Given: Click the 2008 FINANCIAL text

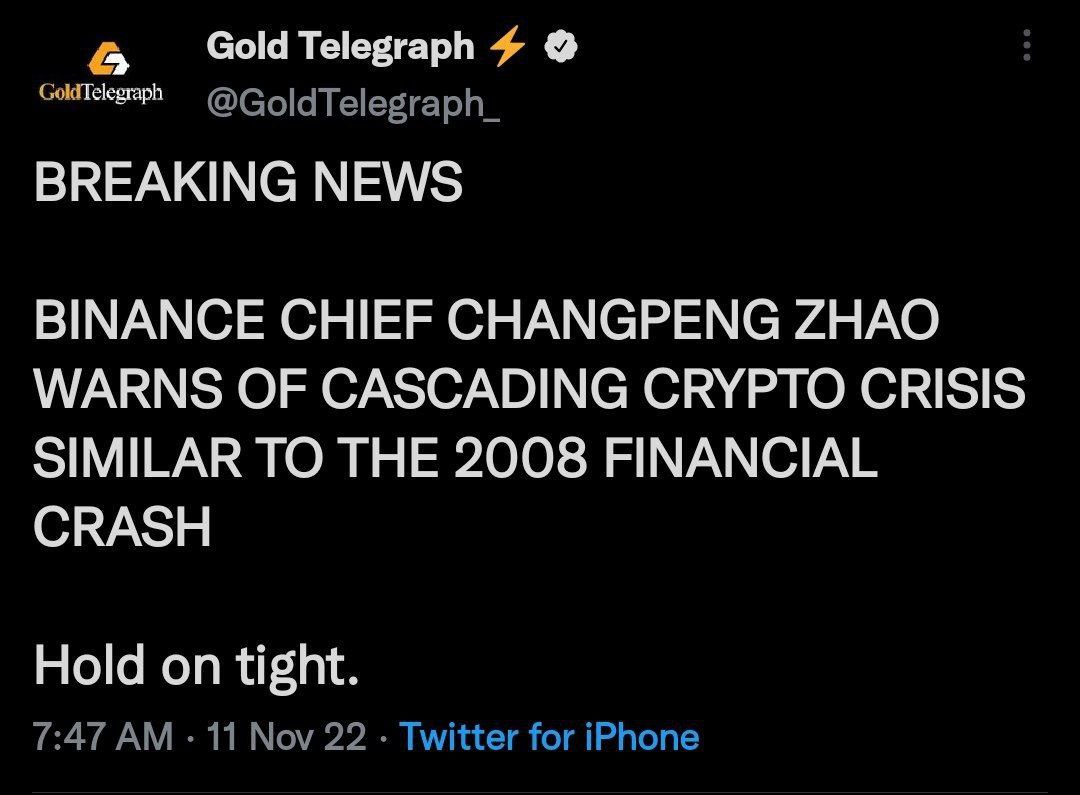Looking at the screenshot, I should coord(665,457).
